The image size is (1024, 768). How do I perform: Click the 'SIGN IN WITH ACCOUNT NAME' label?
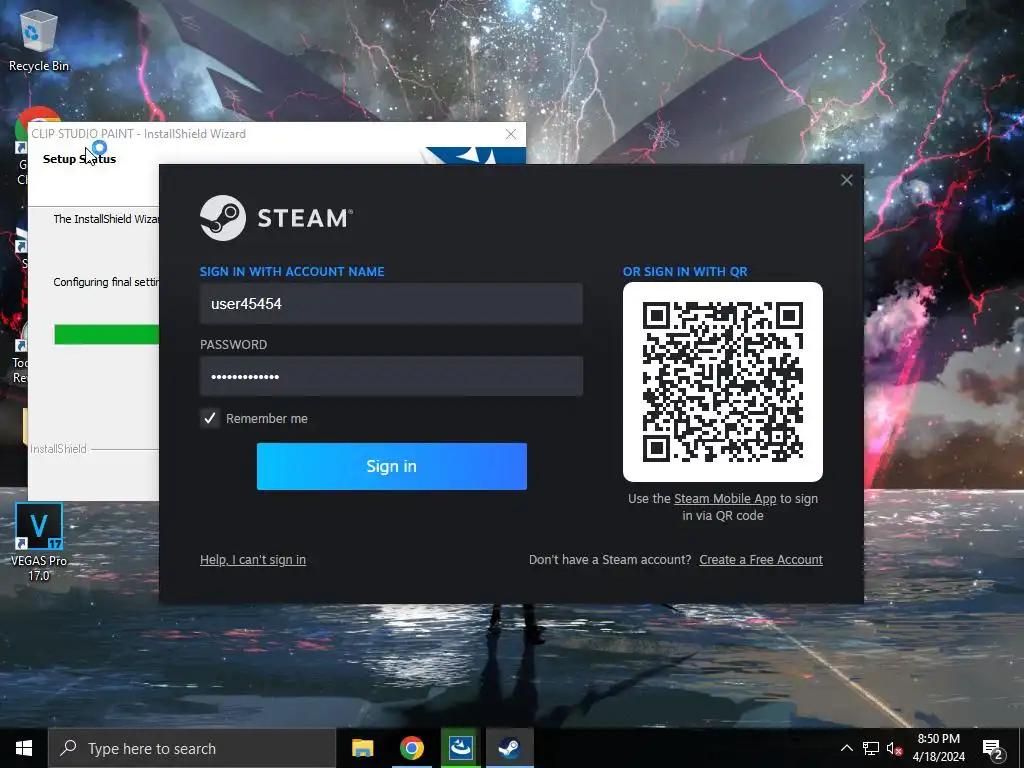[x=292, y=272]
